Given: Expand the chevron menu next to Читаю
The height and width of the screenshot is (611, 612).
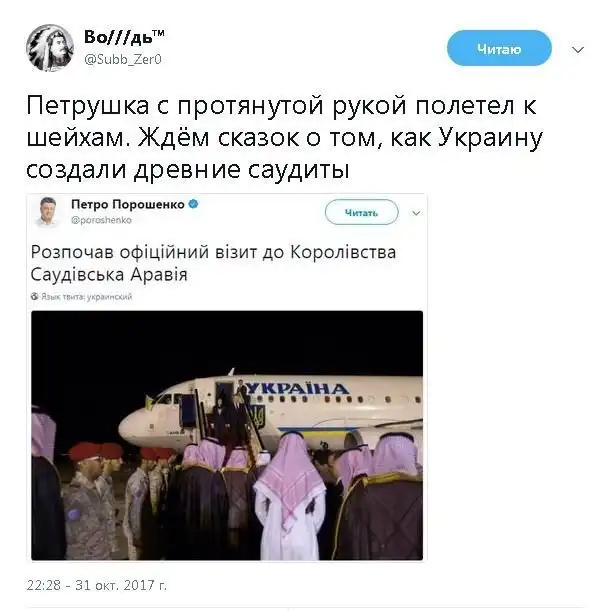Looking at the screenshot, I should [x=578, y=50].
